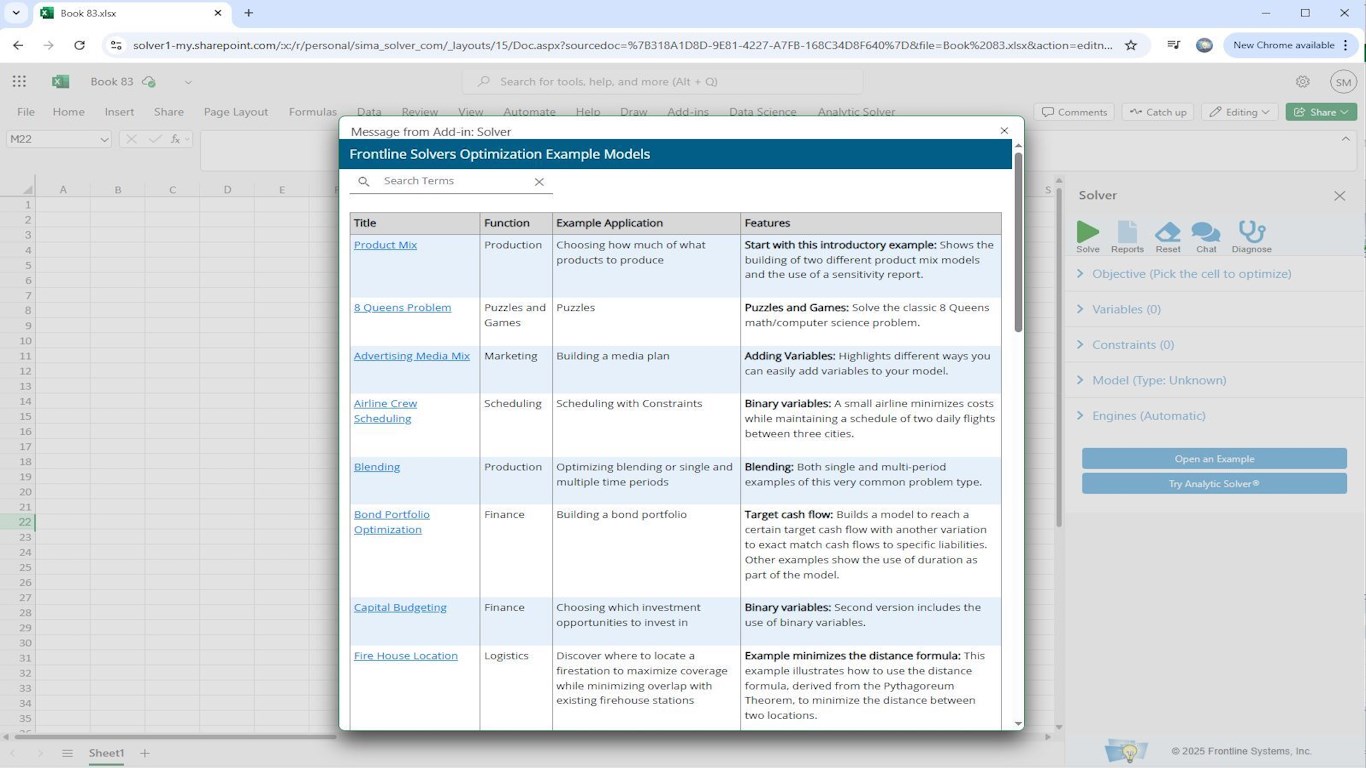Open the SM account profile avatar
Screen dimensions: 1366x768
[1343, 82]
